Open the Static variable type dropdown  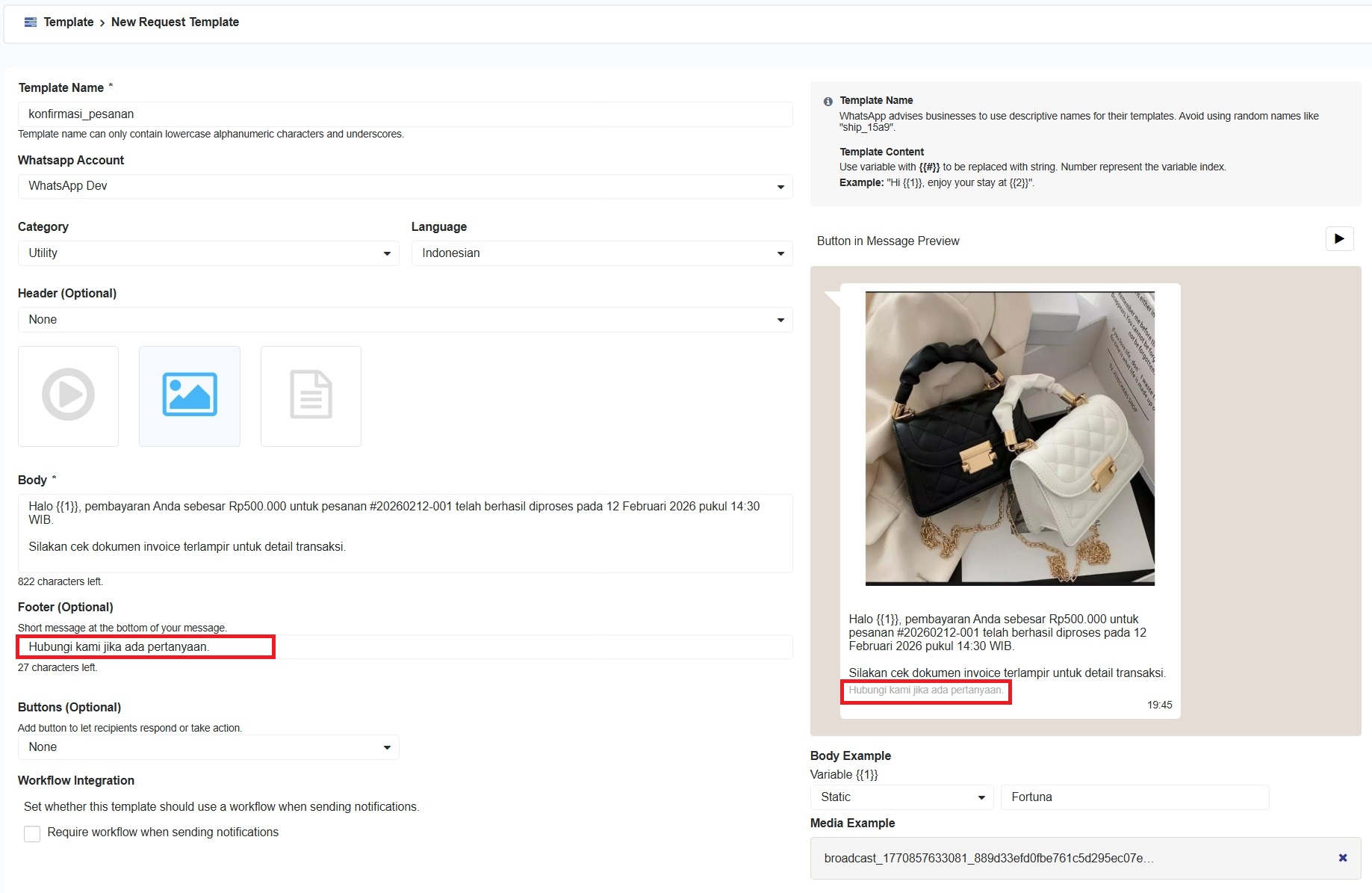tap(901, 797)
